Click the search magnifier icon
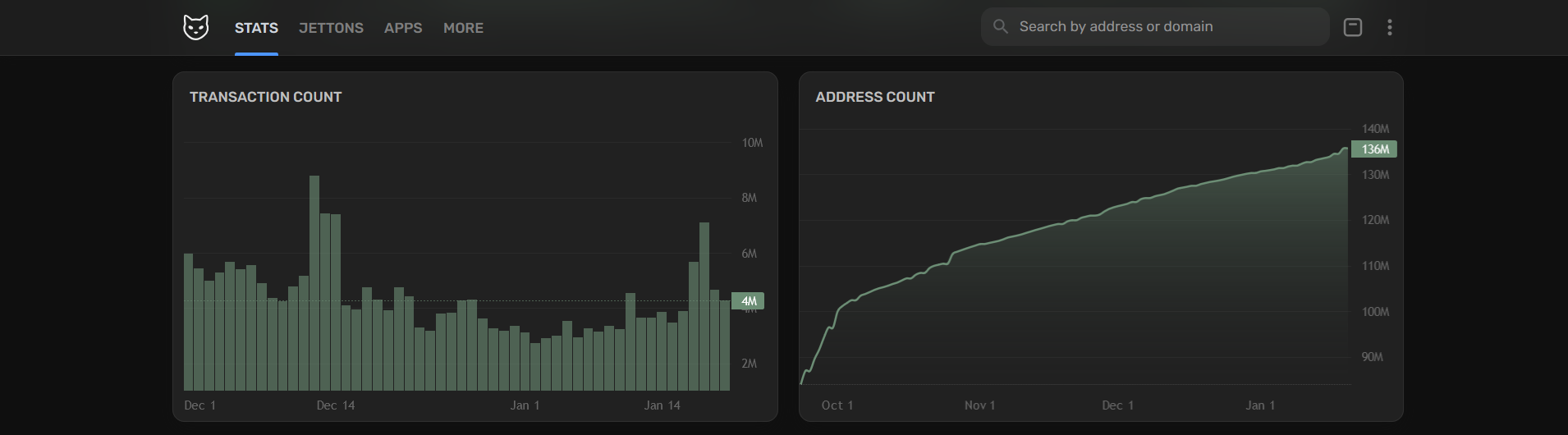The image size is (1568, 435). [1000, 26]
